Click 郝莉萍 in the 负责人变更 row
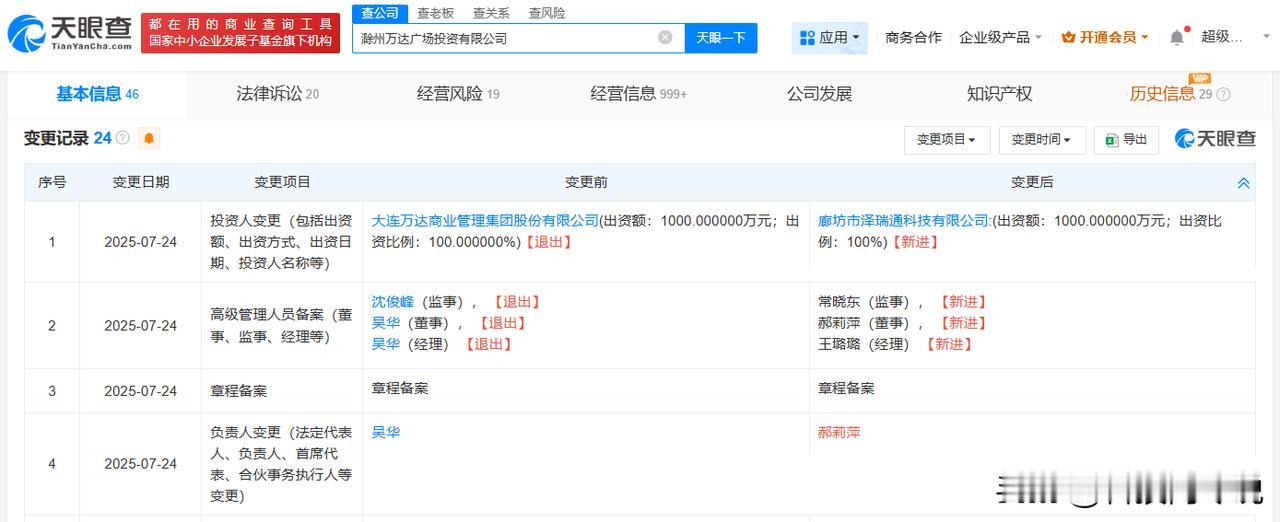Image resolution: width=1280 pixels, height=522 pixels. (x=839, y=433)
